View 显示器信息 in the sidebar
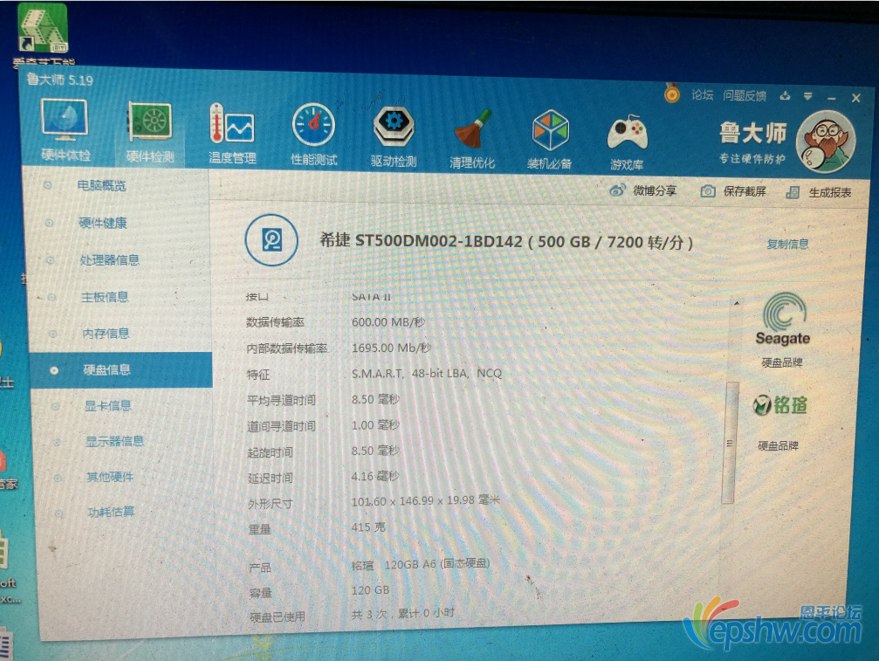Screen dimensions: 879x661 point(114,441)
